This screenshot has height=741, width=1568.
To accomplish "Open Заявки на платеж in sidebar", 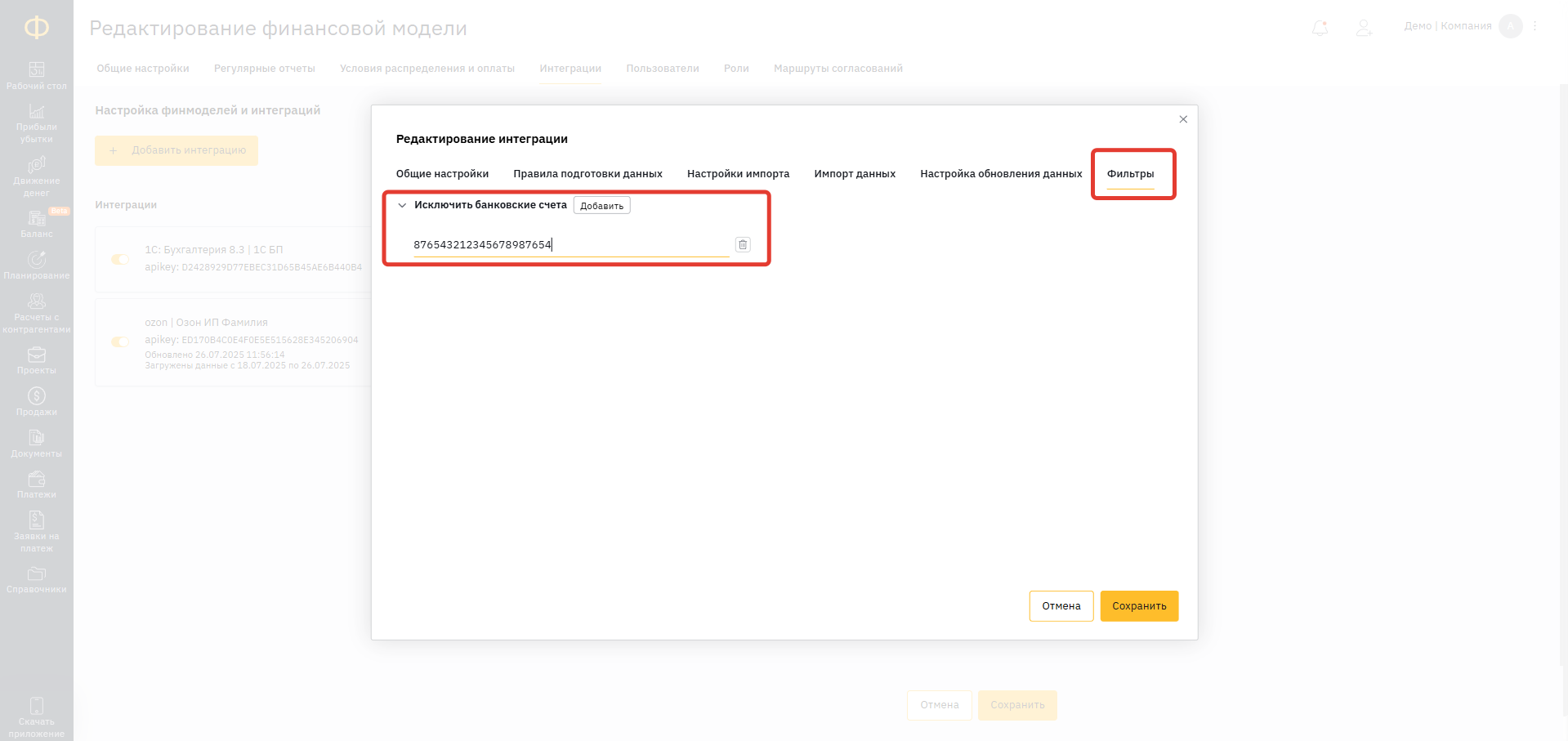I will click(x=37, y=532).
